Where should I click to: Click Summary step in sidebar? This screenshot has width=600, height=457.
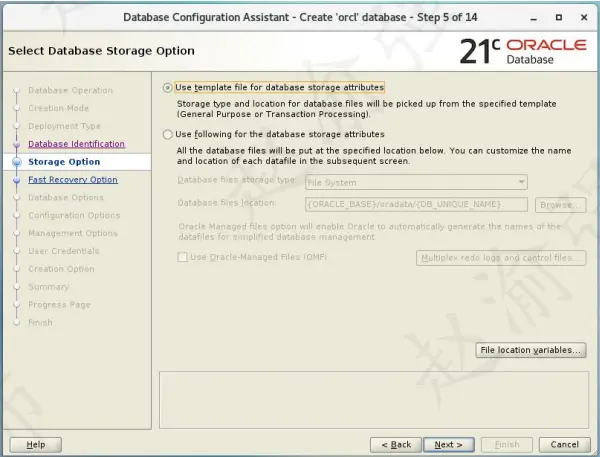[49, 287]
